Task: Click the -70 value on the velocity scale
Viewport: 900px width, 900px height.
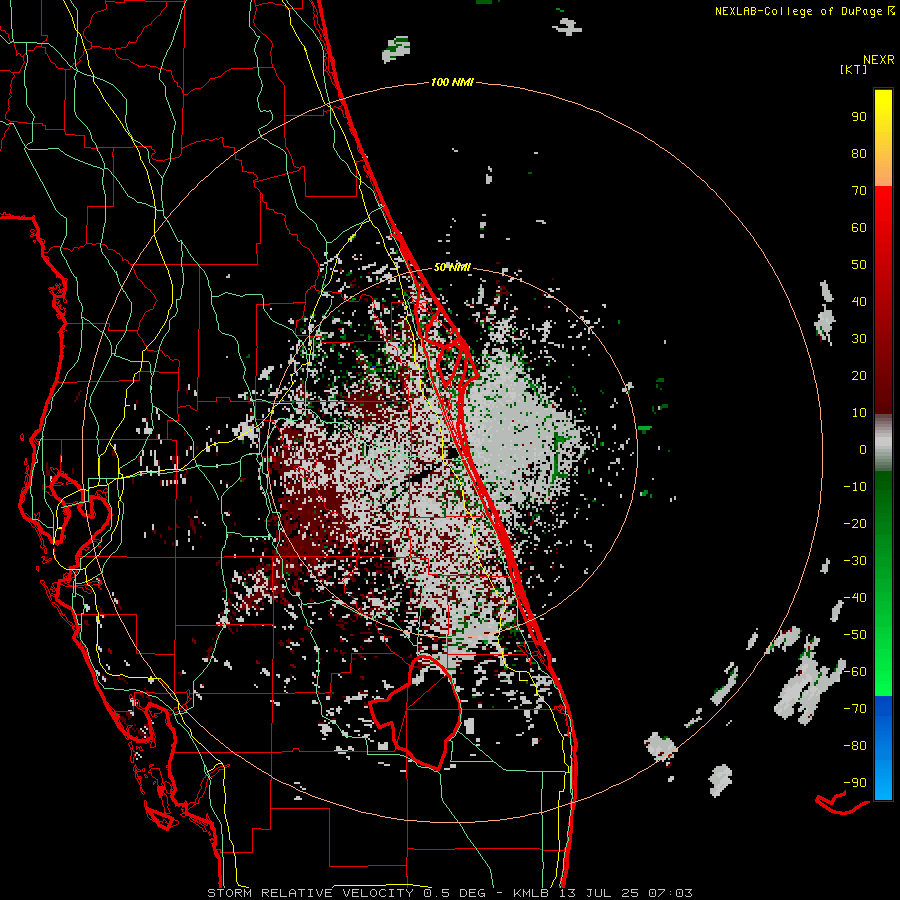Action: (x=855, y=709)
